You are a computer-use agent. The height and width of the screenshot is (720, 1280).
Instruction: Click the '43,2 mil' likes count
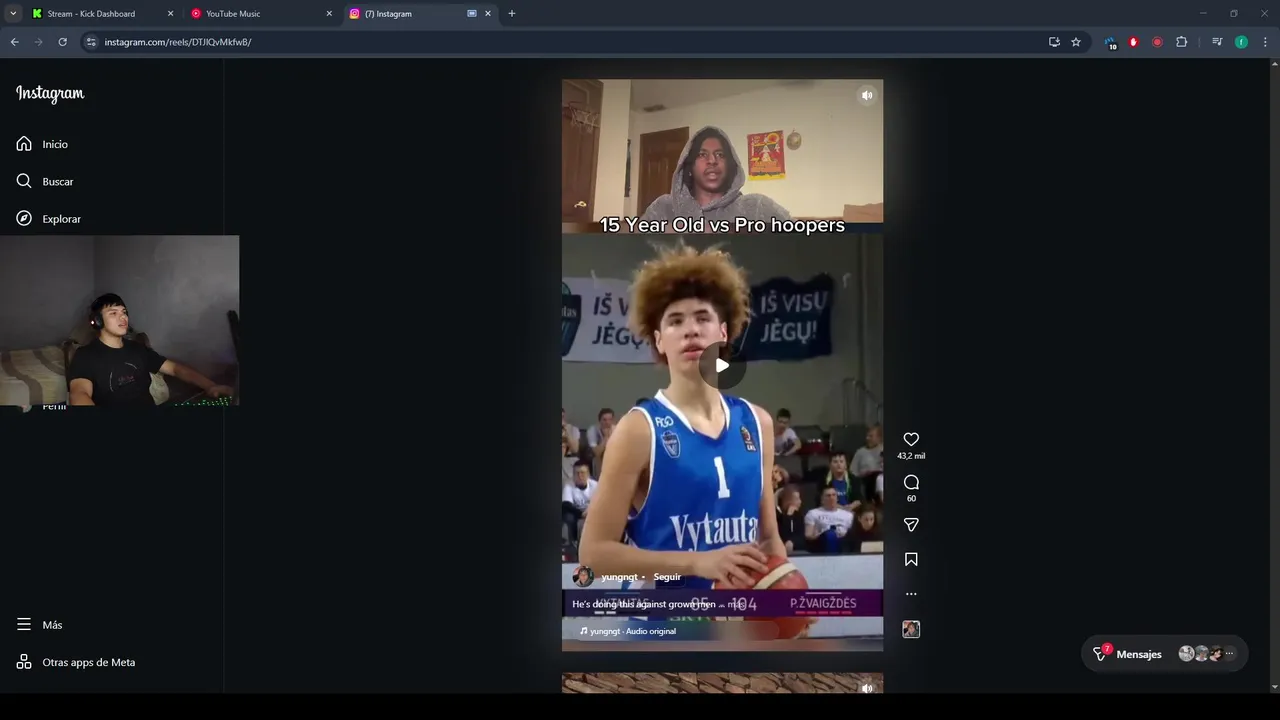911,456
